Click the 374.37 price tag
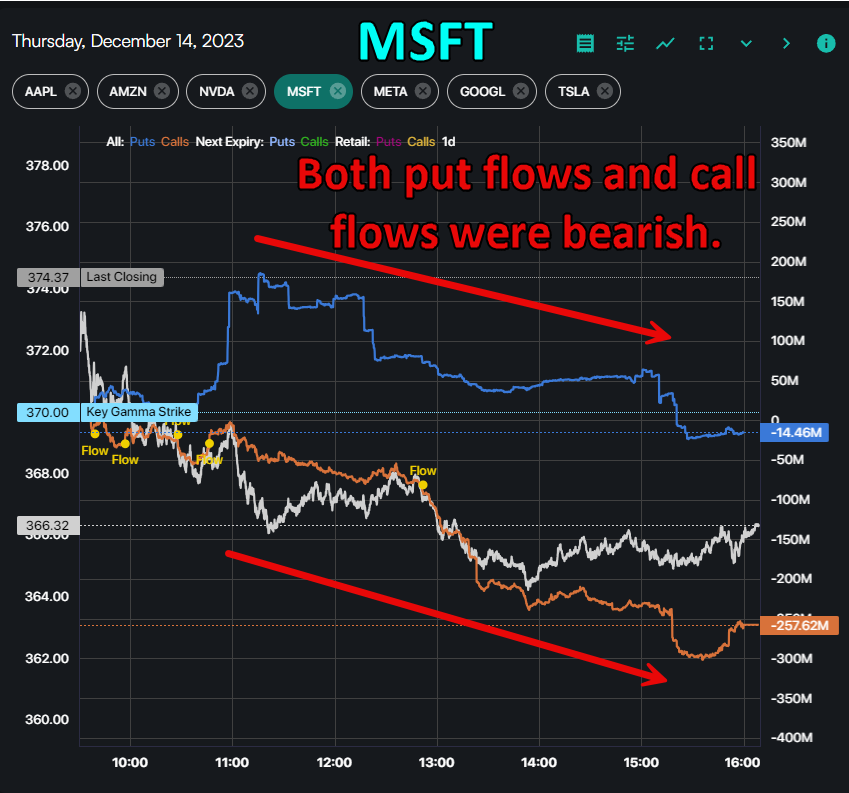The width and height of the screenshot is (849, 793). pyautogui.click(x=48, y=278)
